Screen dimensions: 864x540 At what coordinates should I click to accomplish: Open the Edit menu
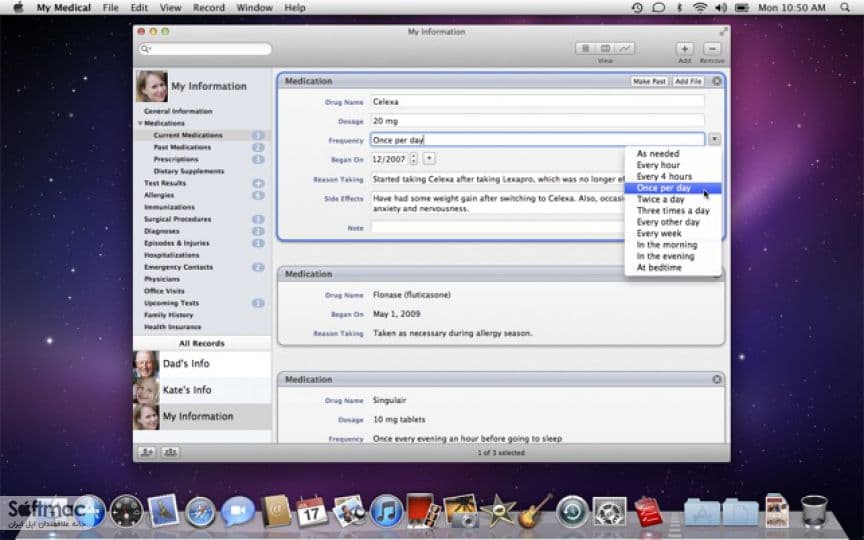click(139, 8)
